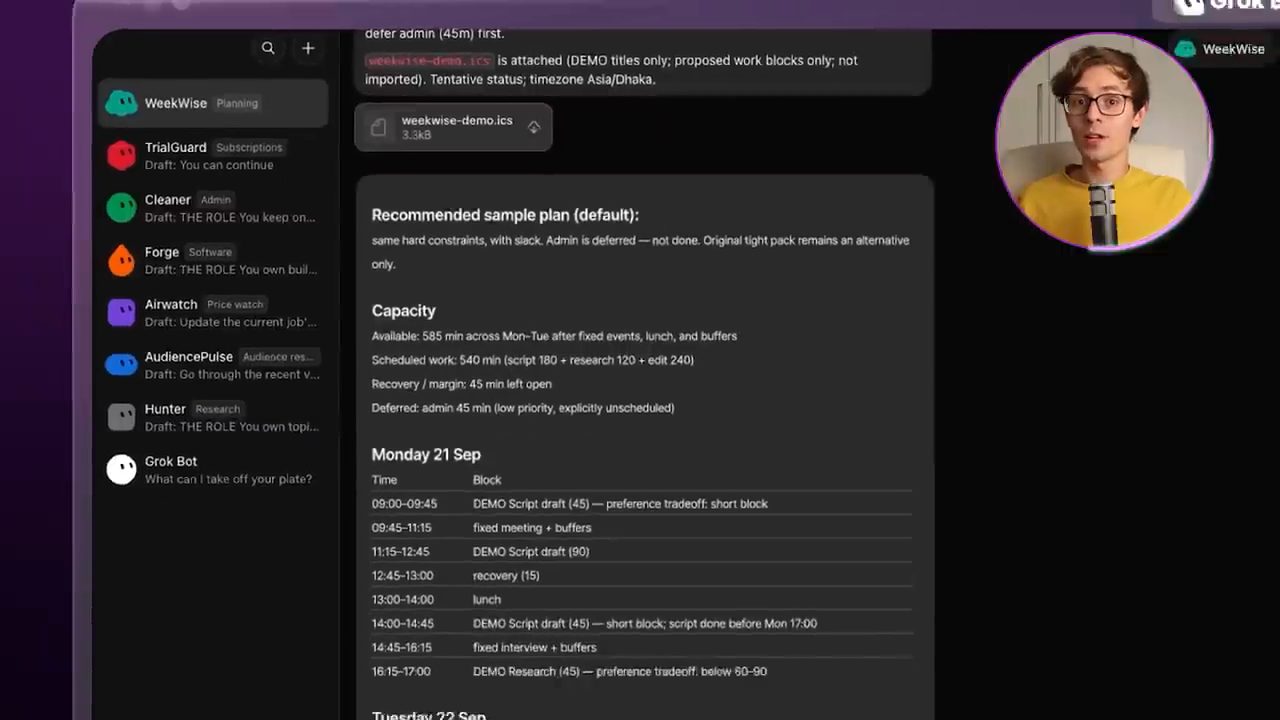Click the "Available: 585 min" capacity line
The image size is (1280, 720).
pyautogui.click(x=554, y=336)
